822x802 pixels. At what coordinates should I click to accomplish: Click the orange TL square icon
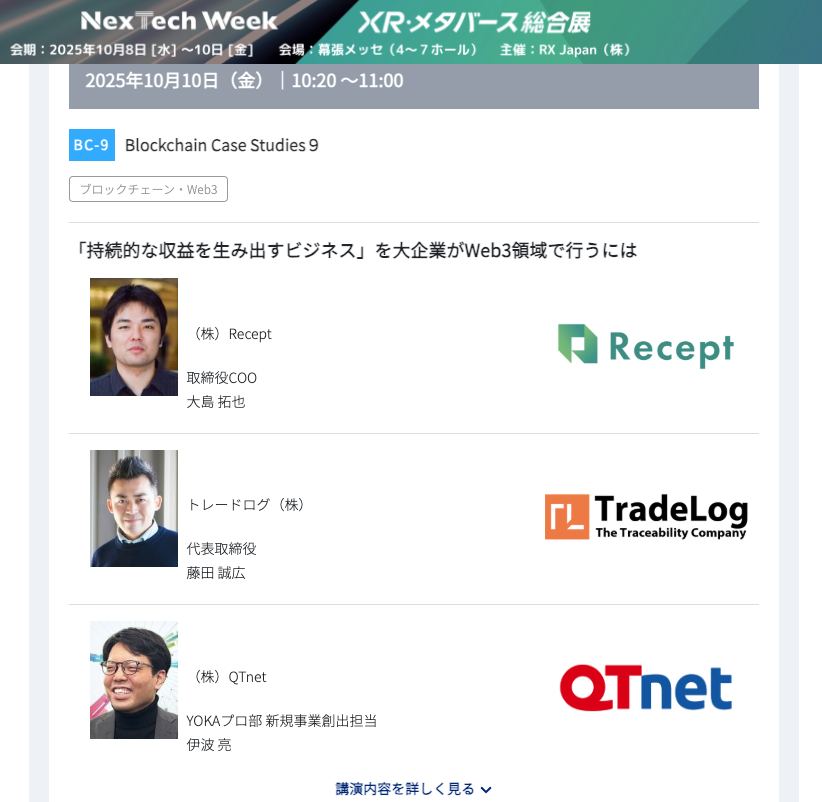tap(567, 516)
